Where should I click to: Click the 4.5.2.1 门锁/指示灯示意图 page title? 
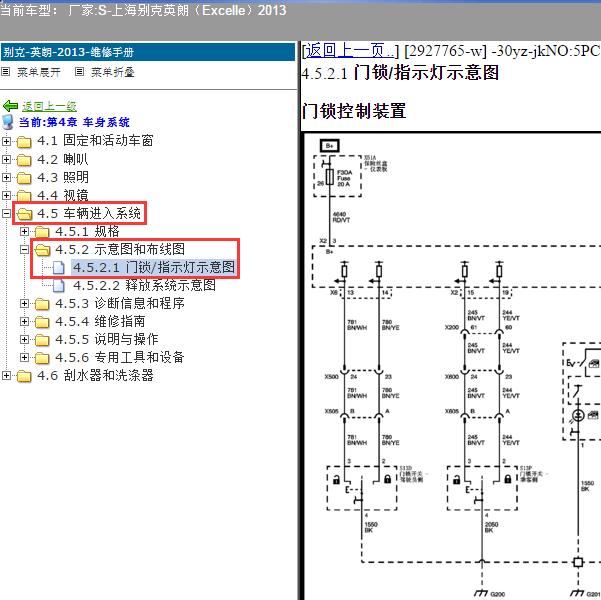click(x=400, y=73)
